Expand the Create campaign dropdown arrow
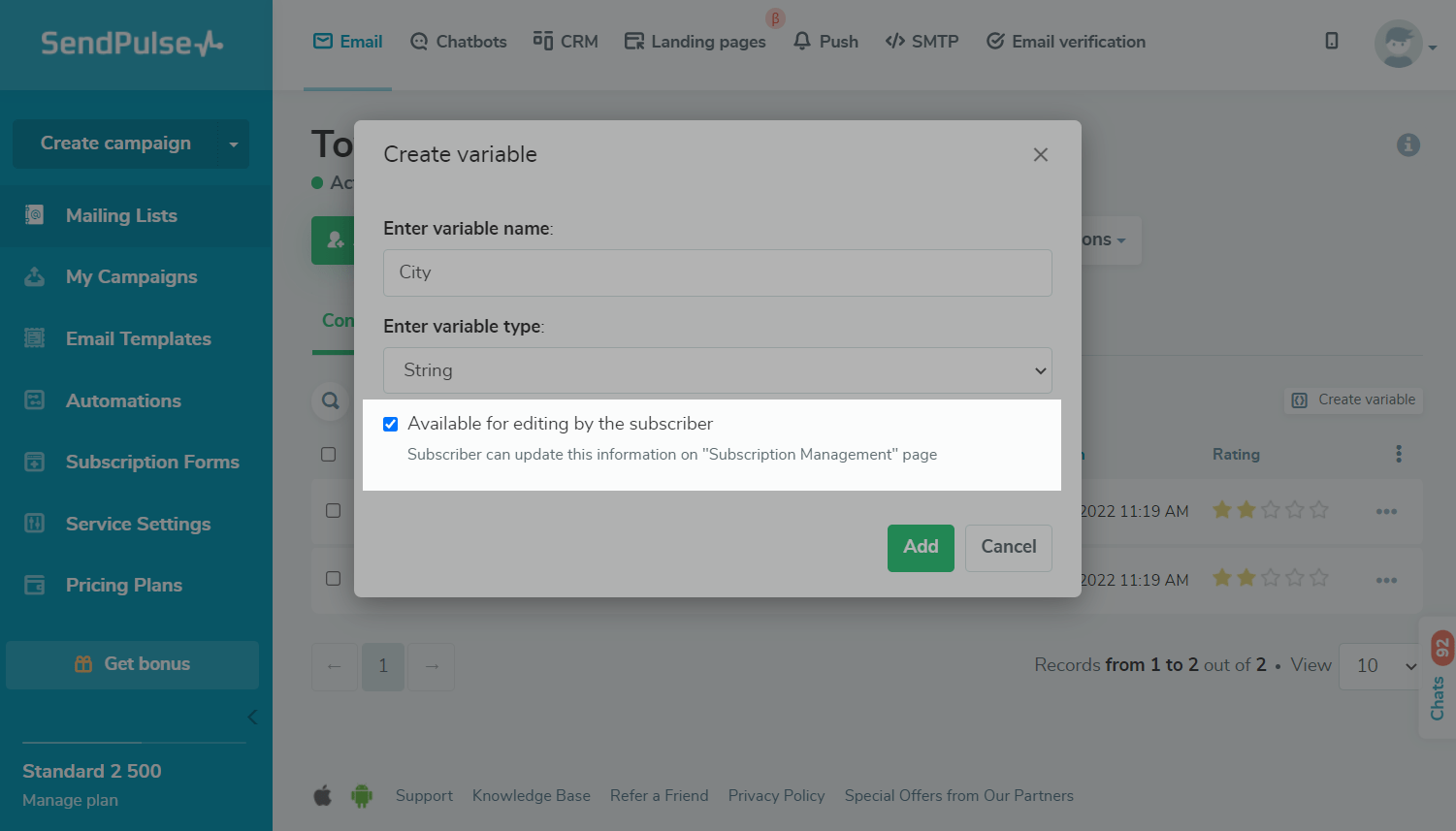Screen dimensions: 1456x831 pyautogui.click(x=234, y=144)
